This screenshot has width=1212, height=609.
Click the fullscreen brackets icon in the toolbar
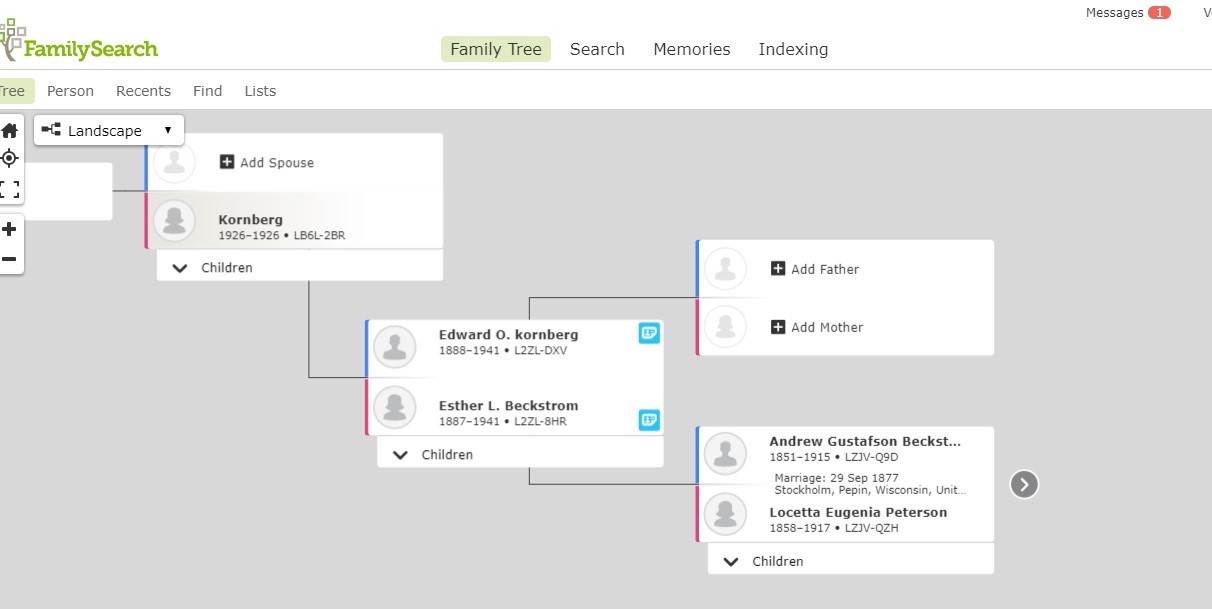pos(10,190)
